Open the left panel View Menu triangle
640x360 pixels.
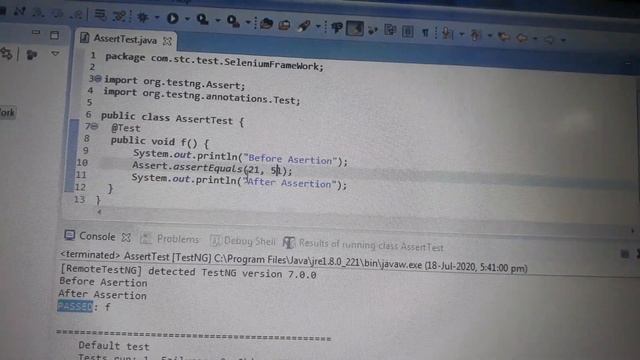point(55,53)
